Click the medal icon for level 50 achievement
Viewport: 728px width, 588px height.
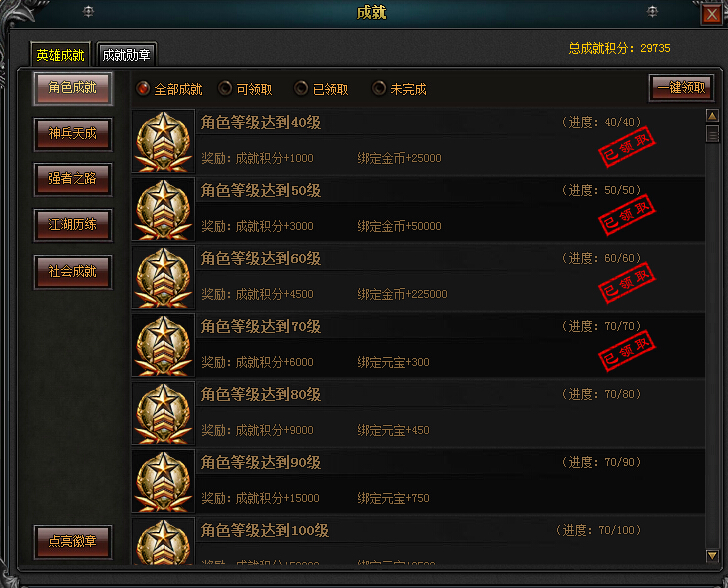tap(163, 209)
